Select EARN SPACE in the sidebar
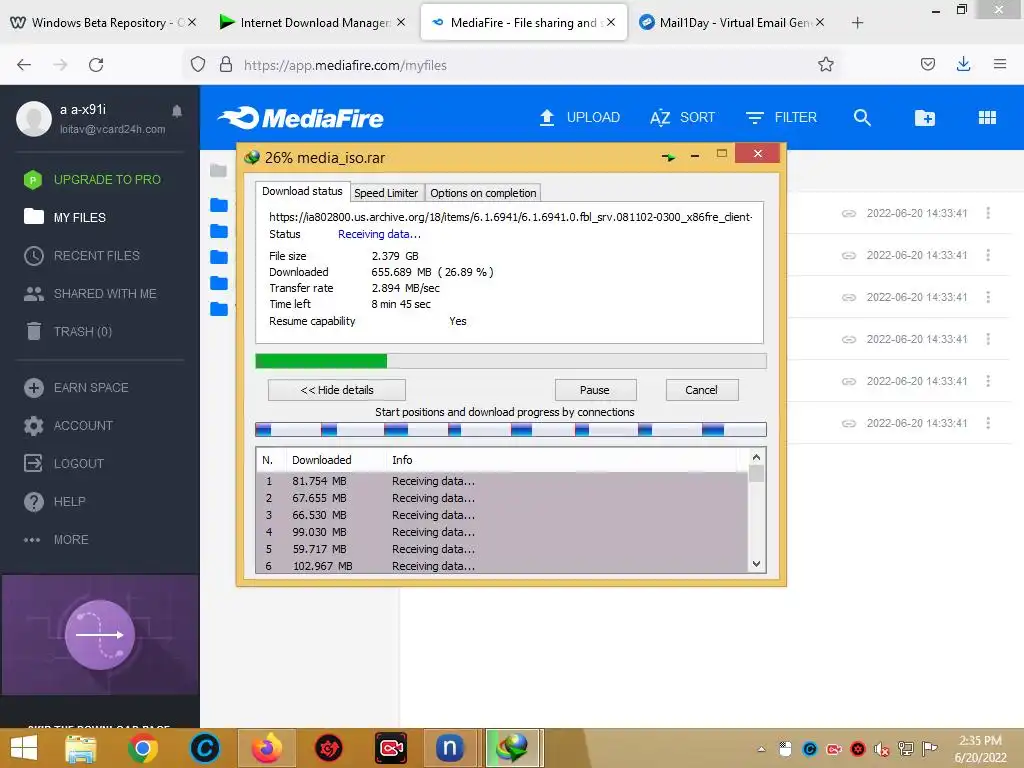Image resolution: width=1024 pixels, height=768 pixels. tap(76, 388)
